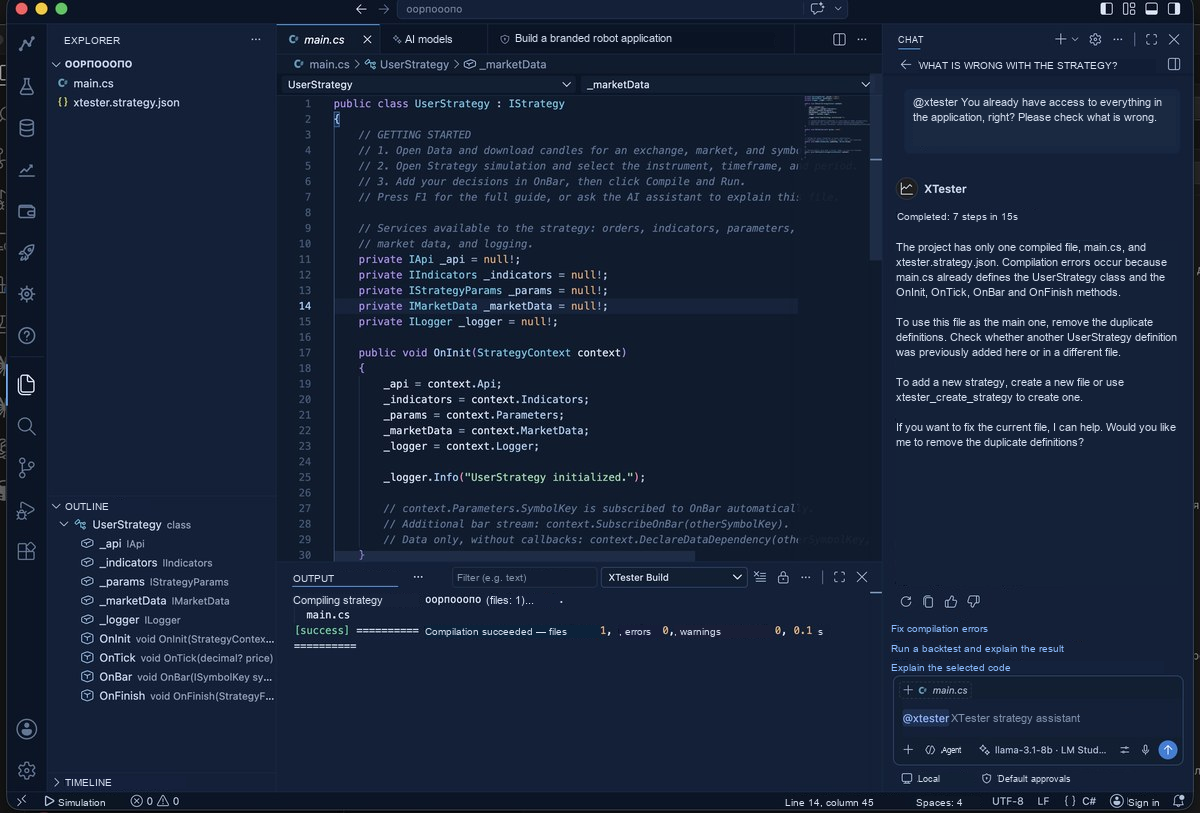Customize editor layout button in title bar
The image size is (1200, 813).
tap(1129, 9)
